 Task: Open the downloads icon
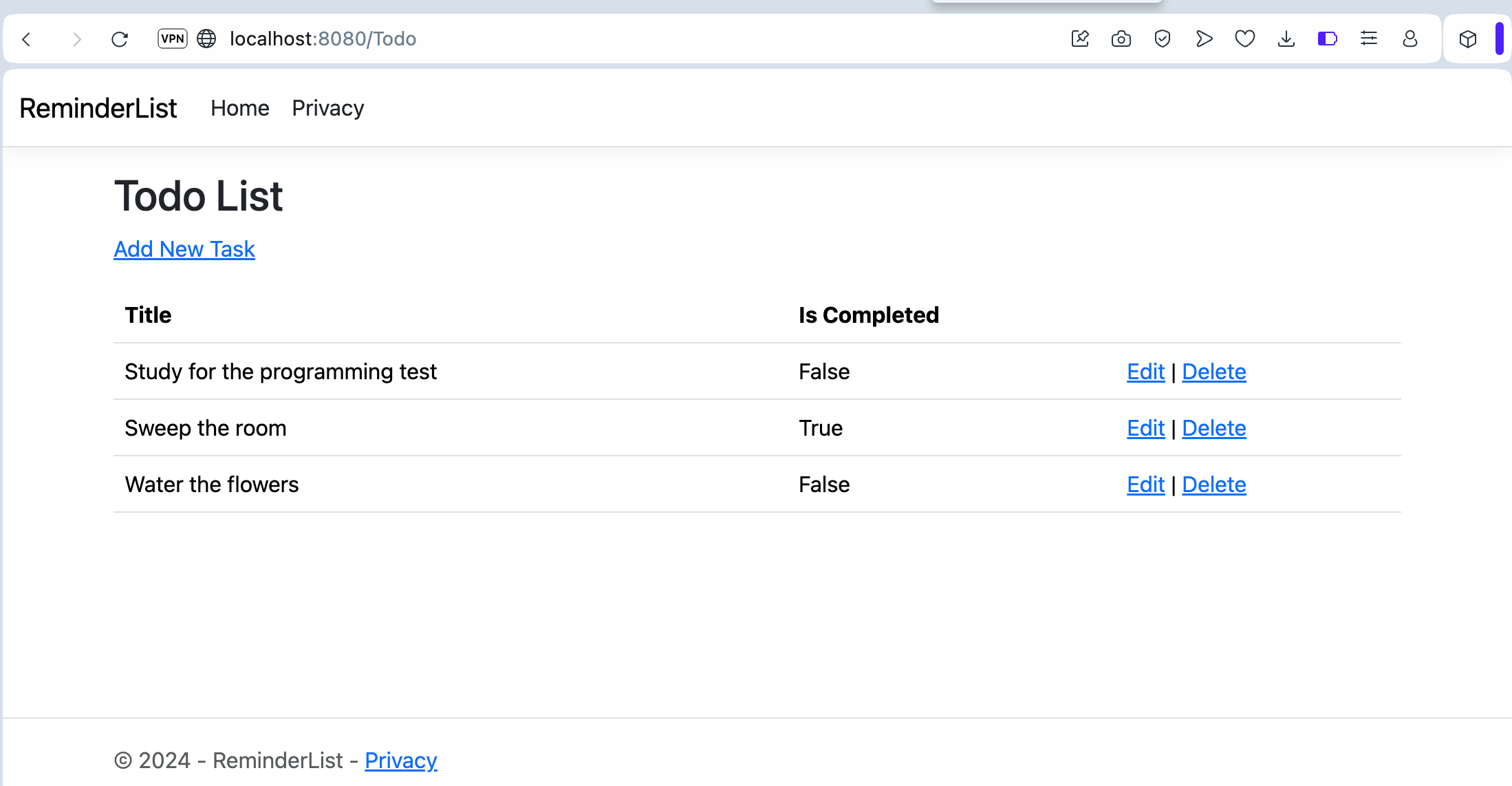(1286, 39)
